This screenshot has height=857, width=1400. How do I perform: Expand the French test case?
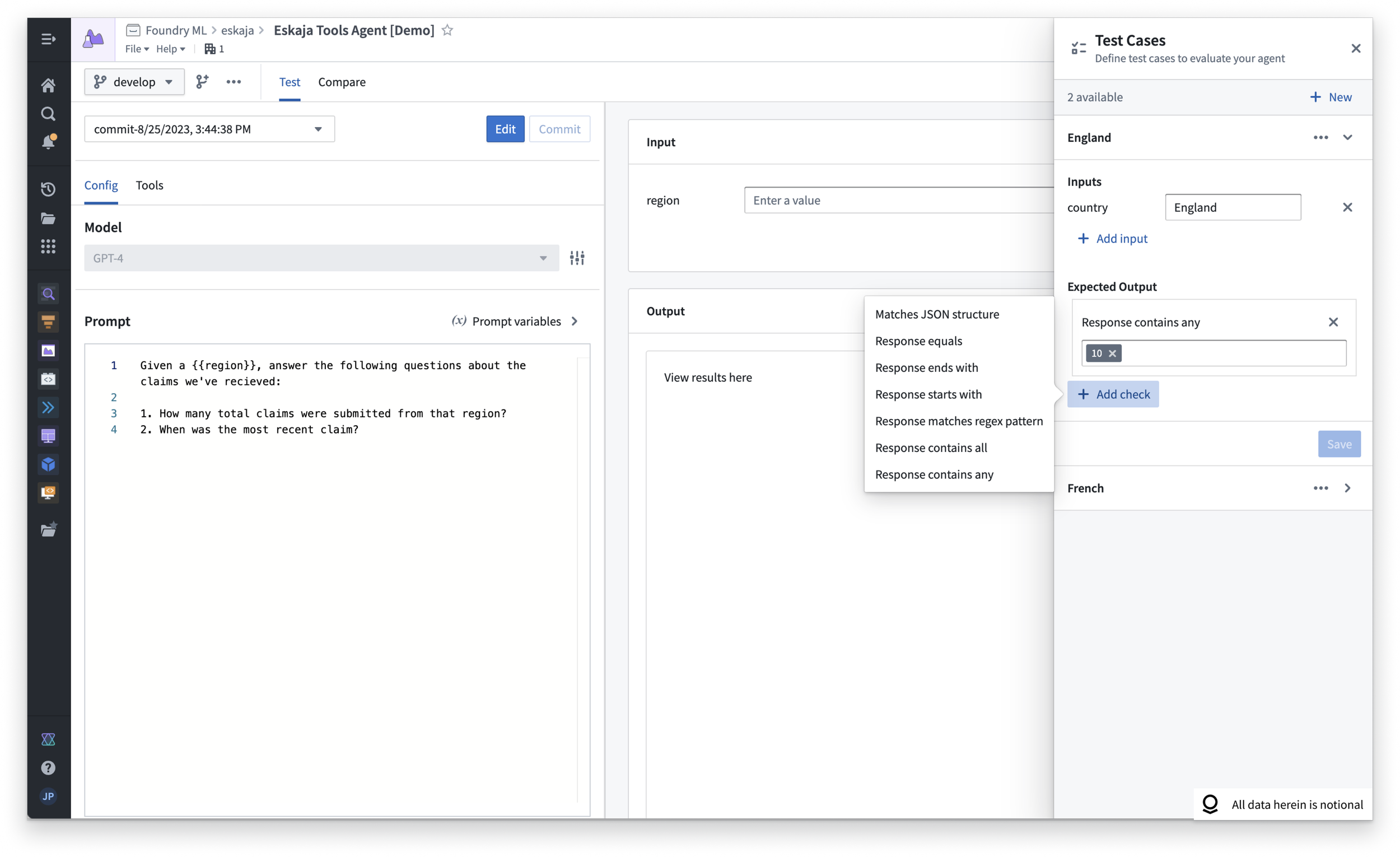1347,488
